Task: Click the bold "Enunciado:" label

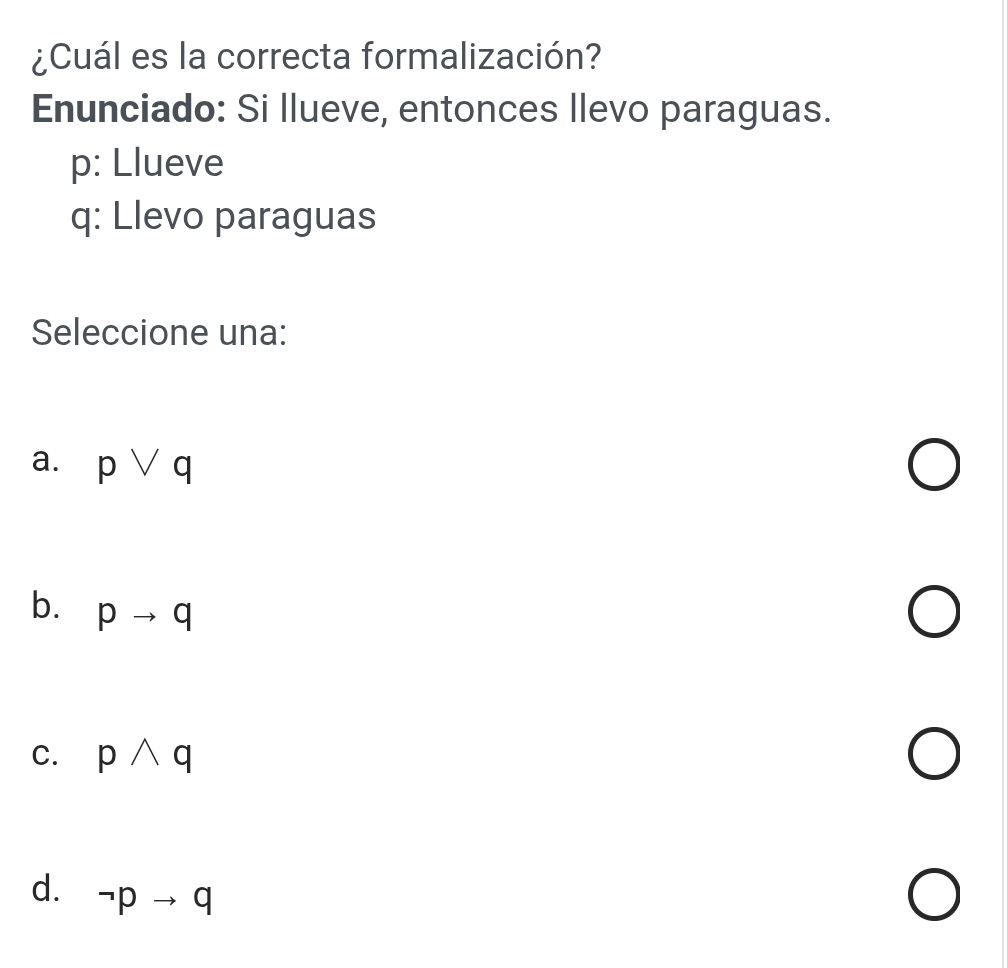Action: pos(129,109)
